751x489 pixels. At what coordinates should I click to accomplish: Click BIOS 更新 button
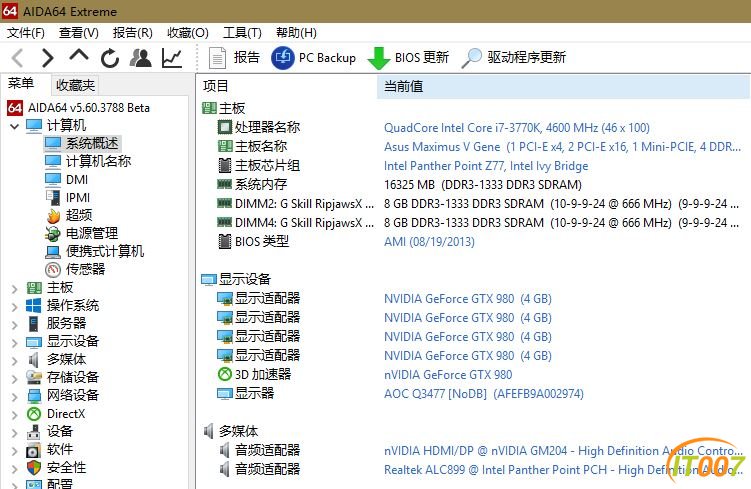pos(408,58)
